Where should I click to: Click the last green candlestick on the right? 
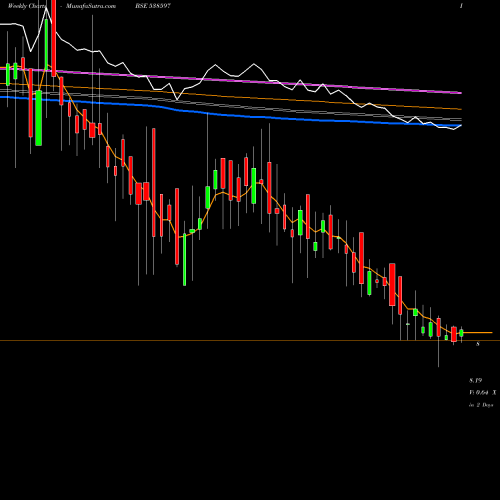click(461, 333)
